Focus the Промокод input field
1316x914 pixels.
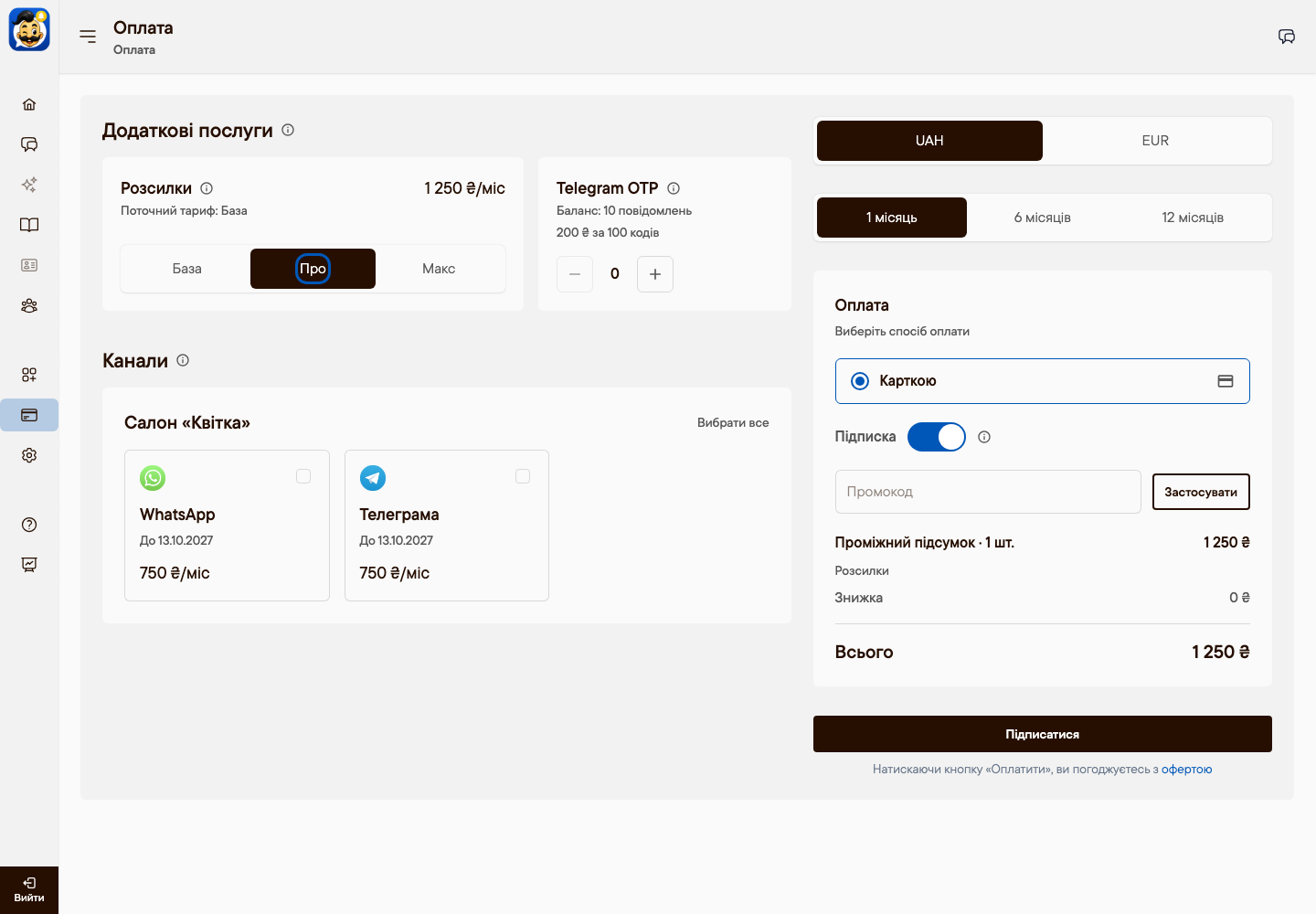[x=988, y=492]
